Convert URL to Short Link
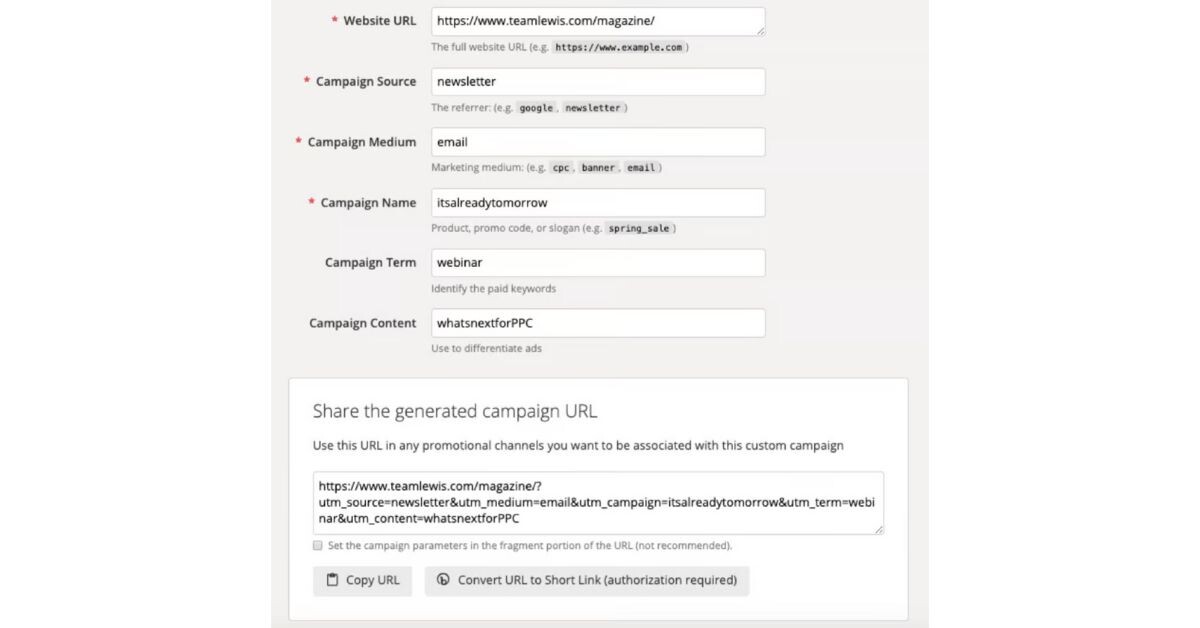 tap(587, 581)
